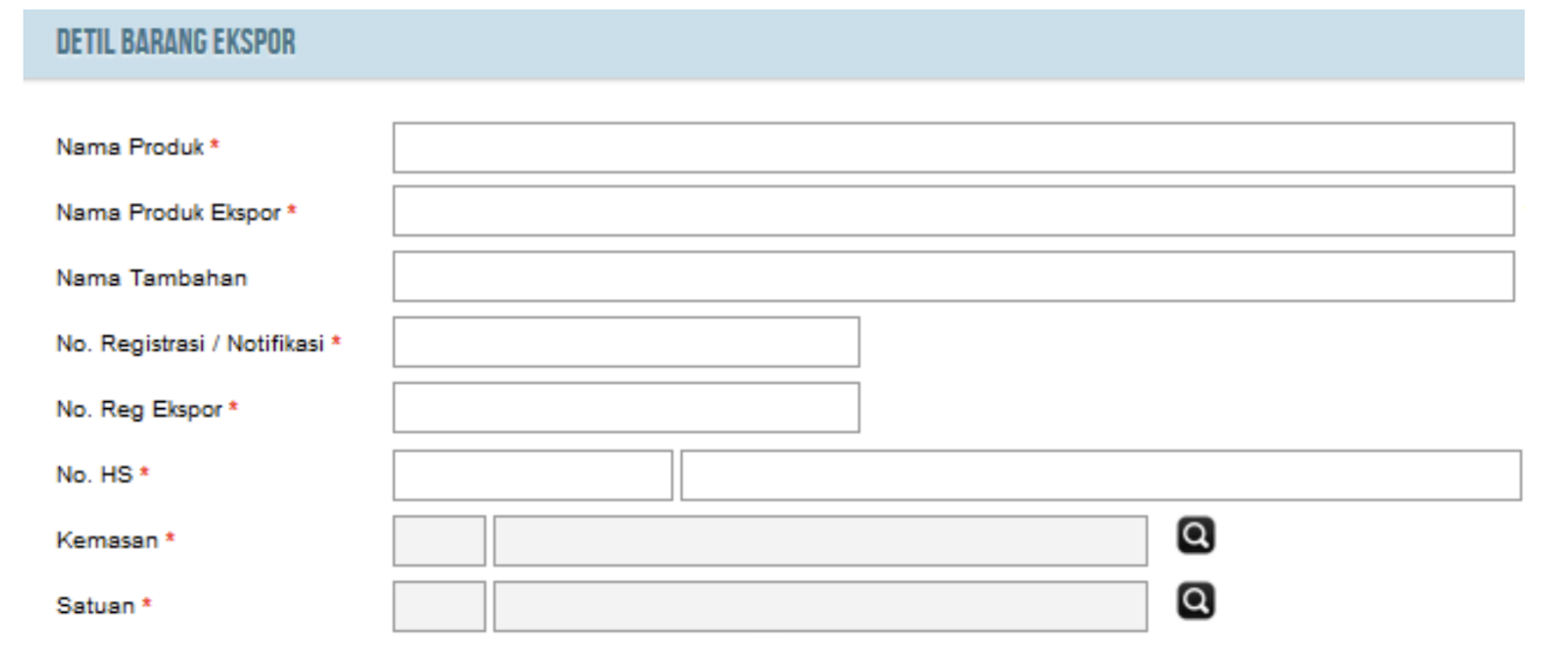
Task: Click the No. Reg Ekspor label
Action: (x=139, y=409)
